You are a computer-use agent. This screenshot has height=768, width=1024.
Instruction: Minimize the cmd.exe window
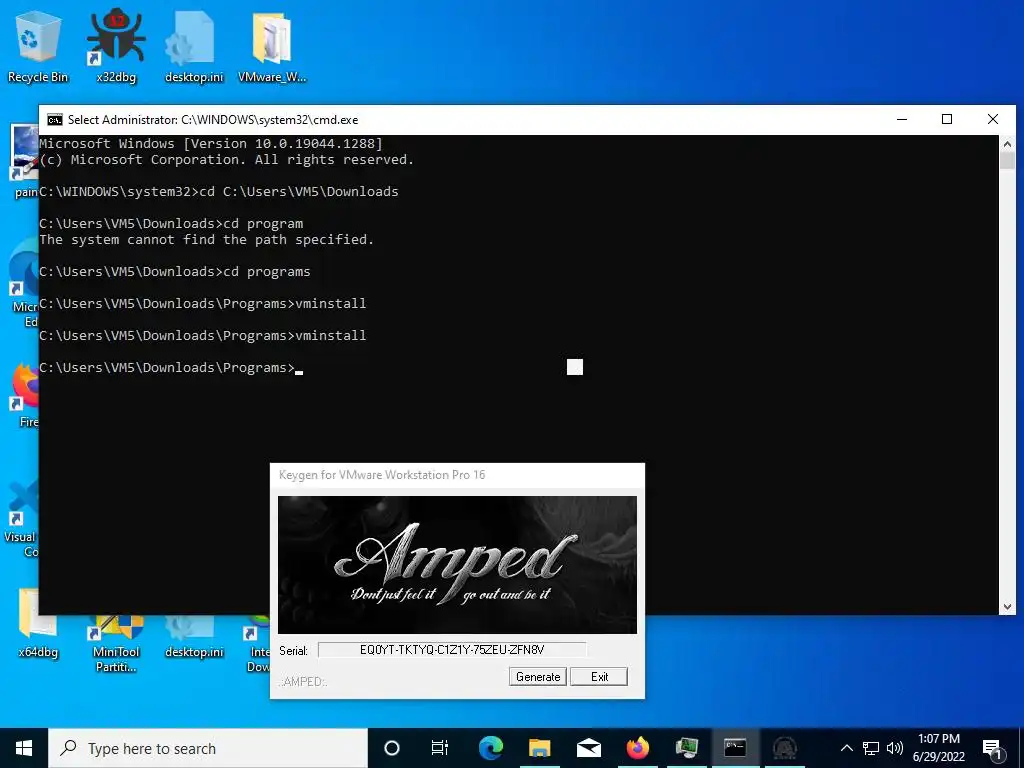tap(902, 120)
